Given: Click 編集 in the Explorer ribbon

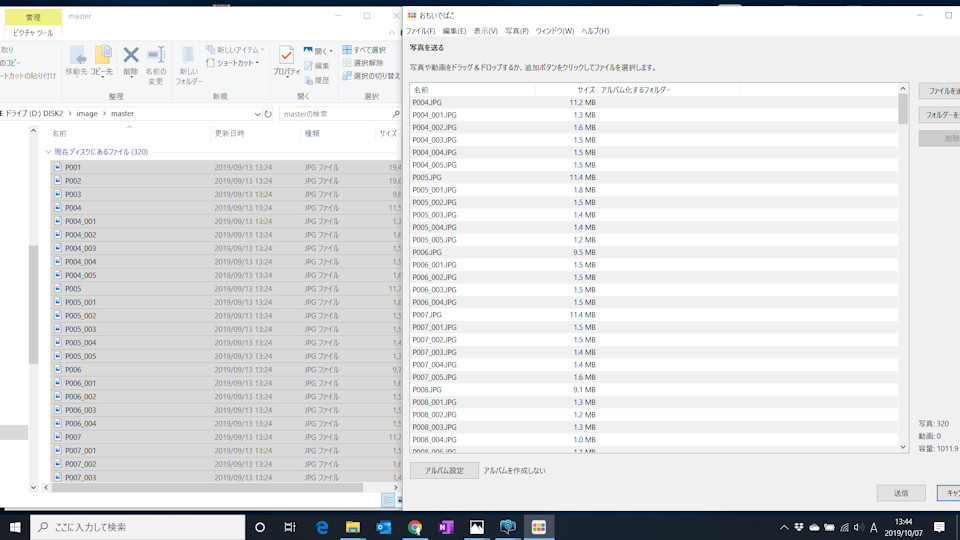Looking at the screenshot, I should [x=317, y=66].
